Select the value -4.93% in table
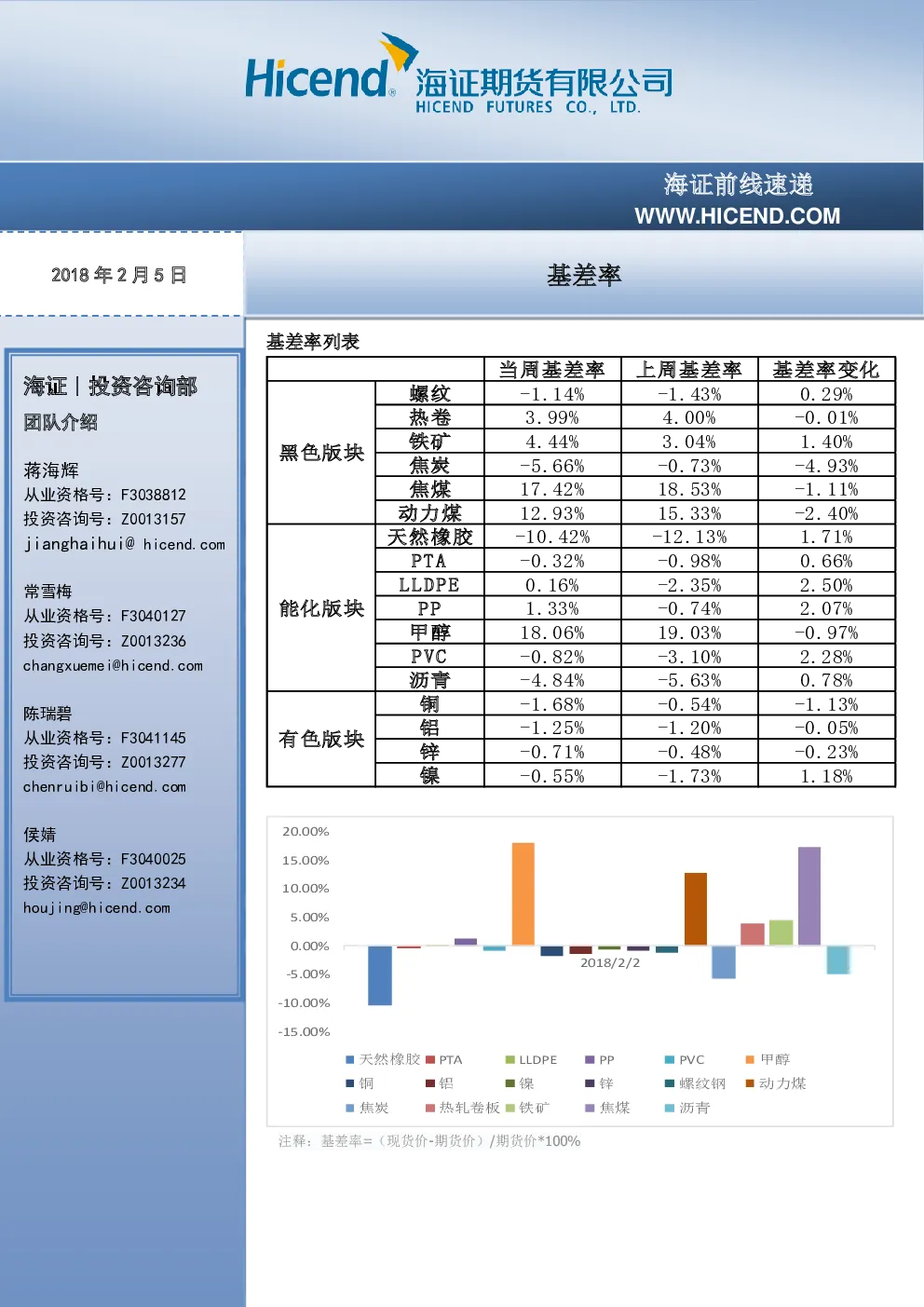 (x=826, y=466)
